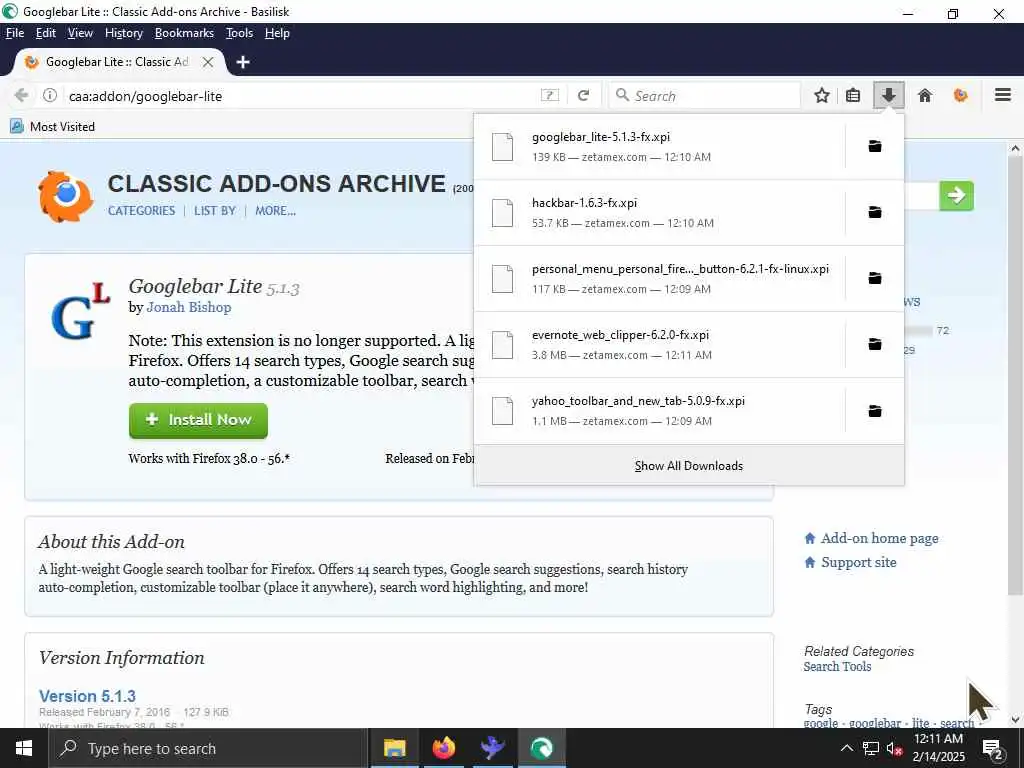Close the downloads panel via download arrow button
Screen dimensions: 1024x768
[888, 96]
